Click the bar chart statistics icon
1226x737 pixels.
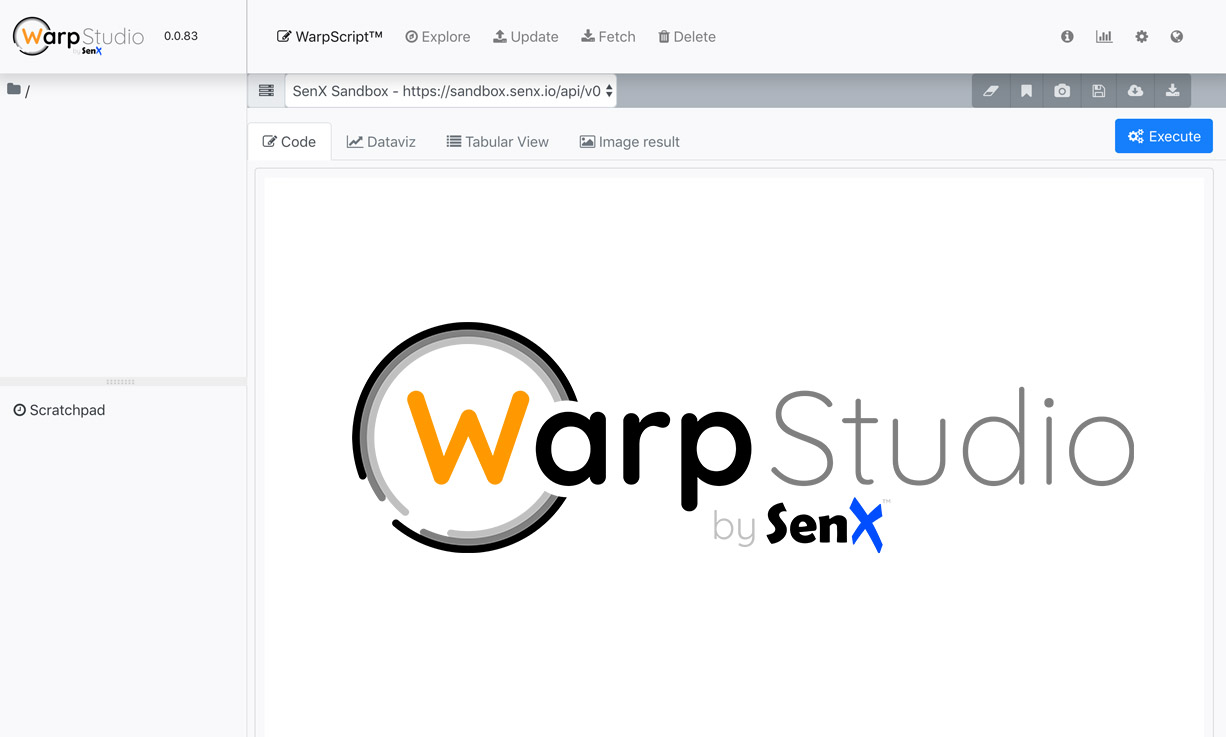point(1104,37)
